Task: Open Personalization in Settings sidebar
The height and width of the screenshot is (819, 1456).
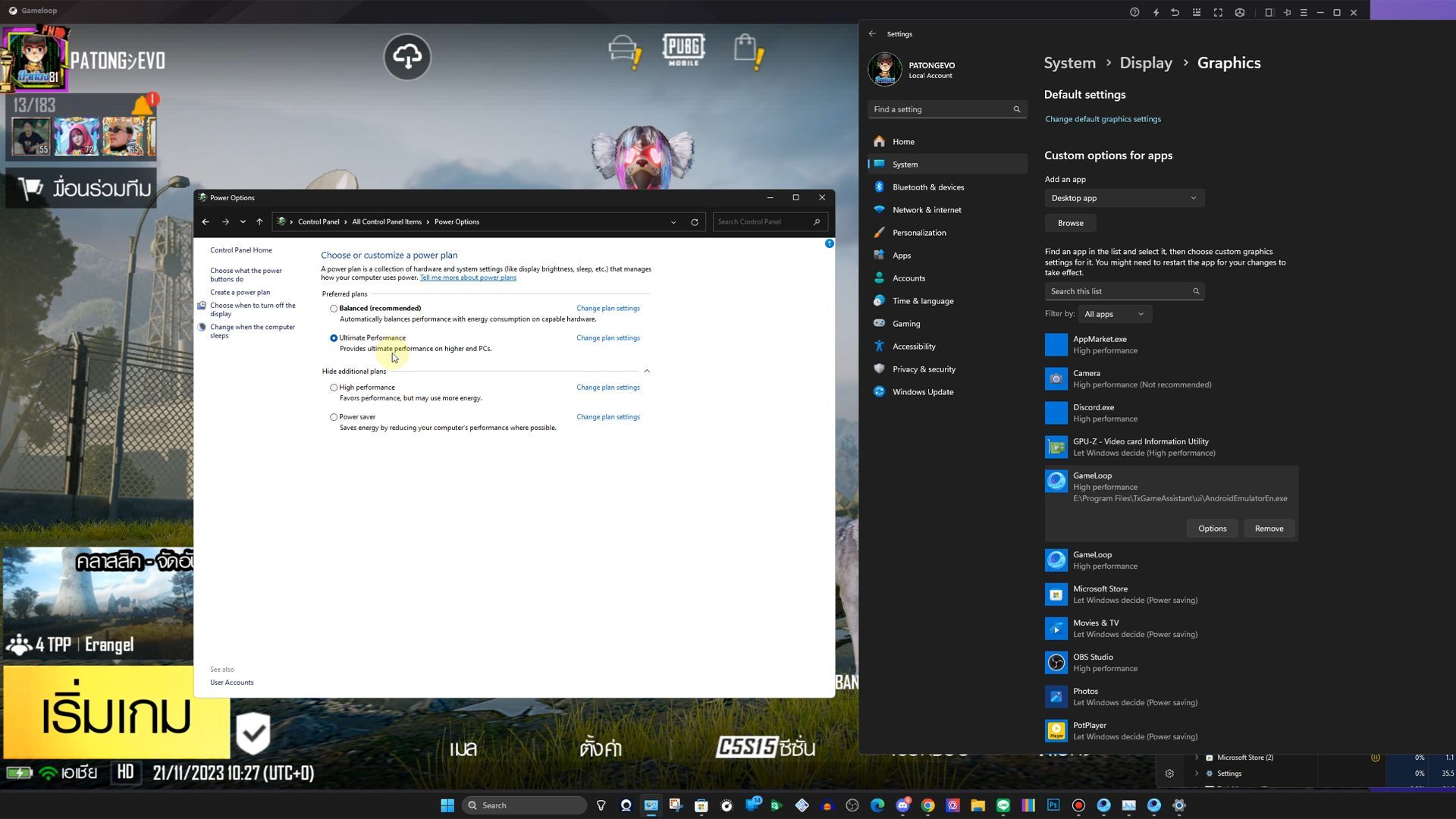Action: 947,233
